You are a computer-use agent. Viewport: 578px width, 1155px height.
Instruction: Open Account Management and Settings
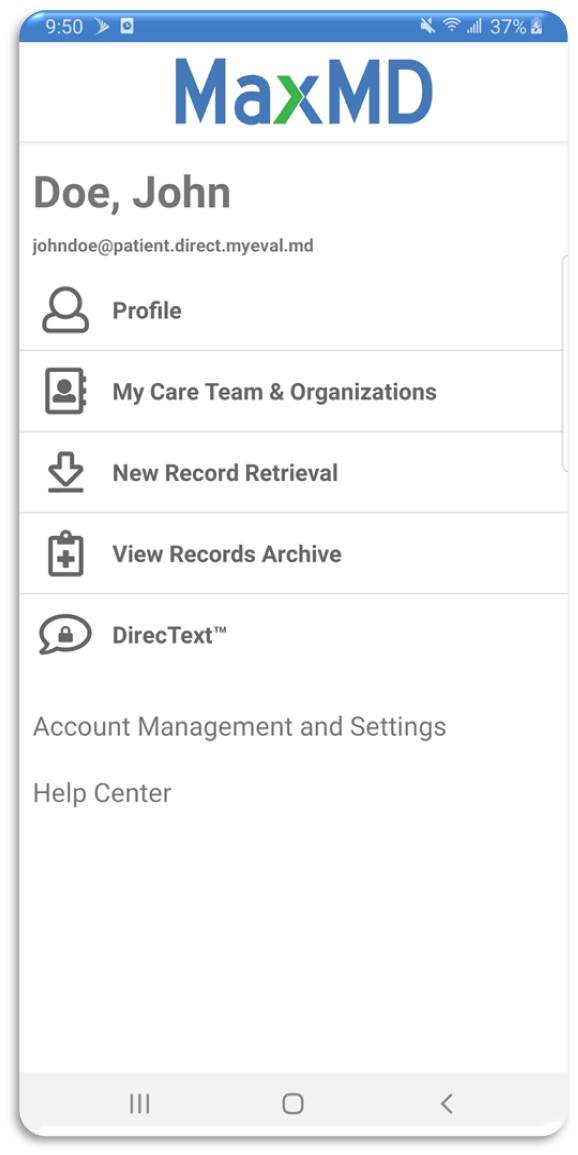click(239, 727)
